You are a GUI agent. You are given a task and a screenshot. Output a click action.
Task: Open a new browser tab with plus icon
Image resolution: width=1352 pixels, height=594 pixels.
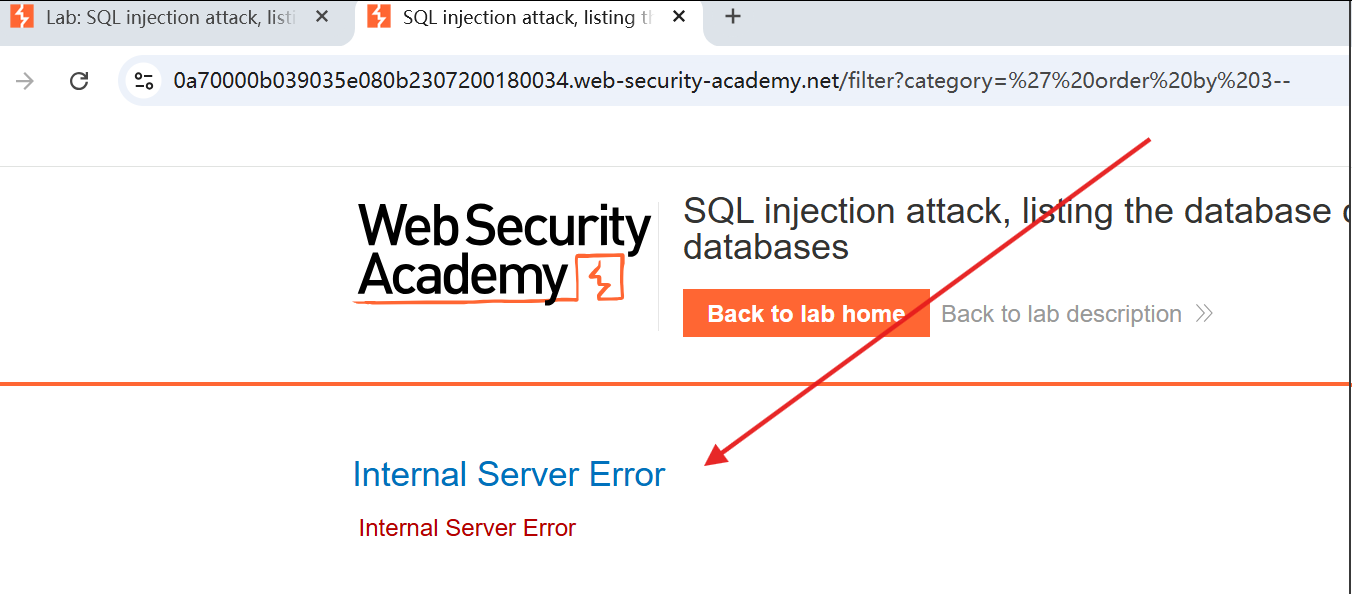coord(733,17)
